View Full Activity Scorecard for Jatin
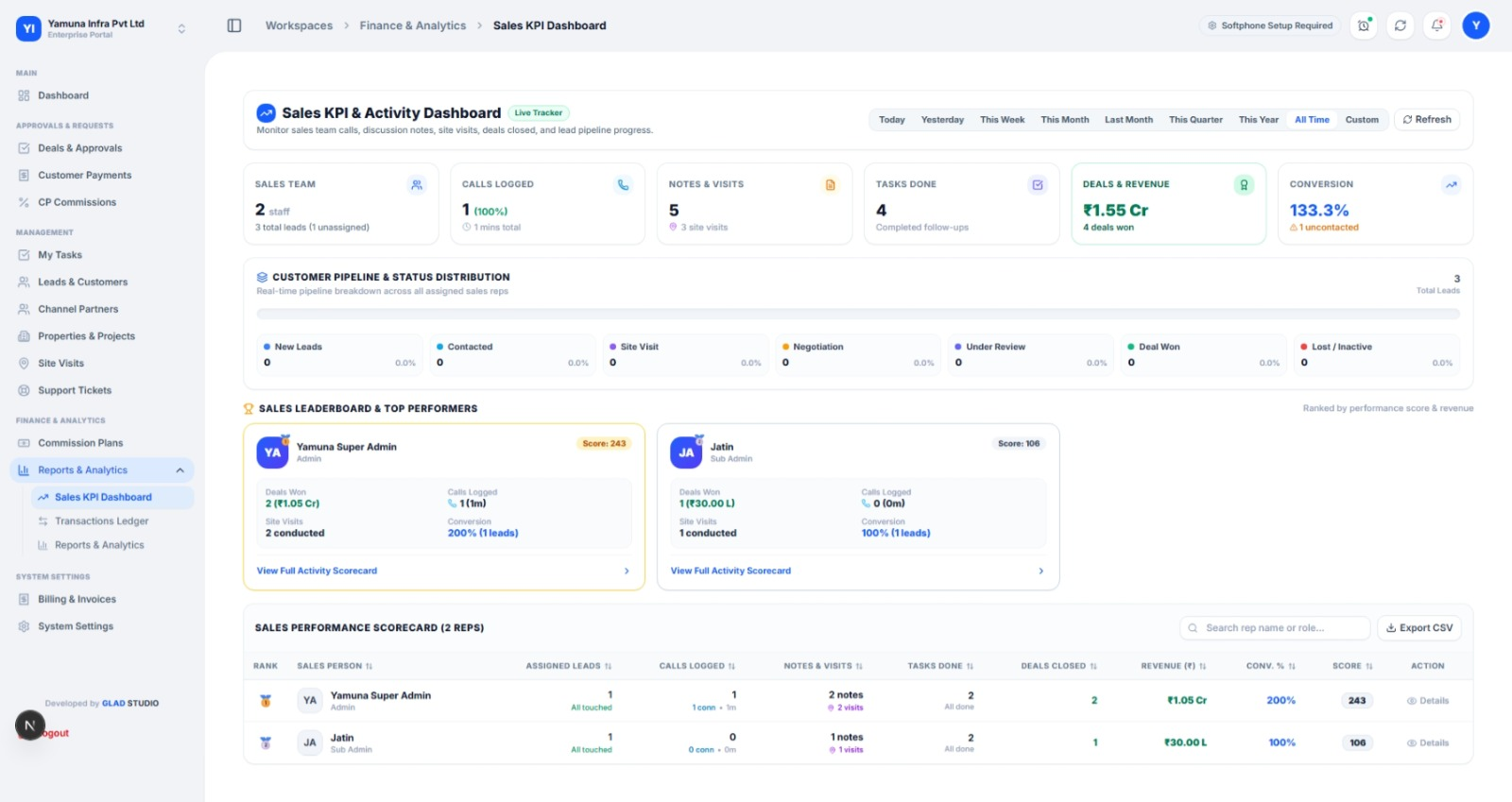 [857, 572]
